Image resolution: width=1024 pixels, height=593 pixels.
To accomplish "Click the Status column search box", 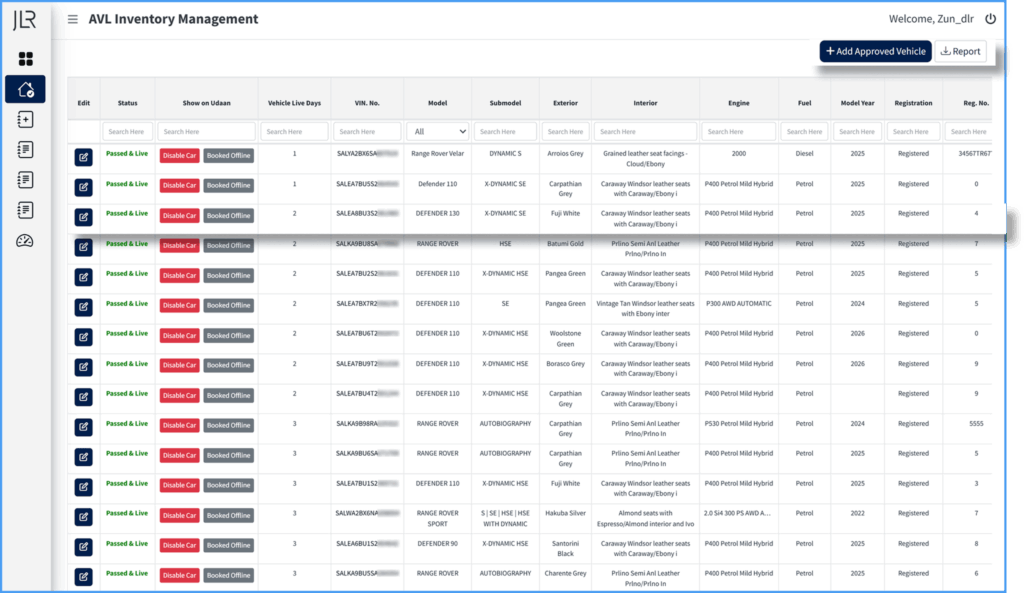I will 127,131.
